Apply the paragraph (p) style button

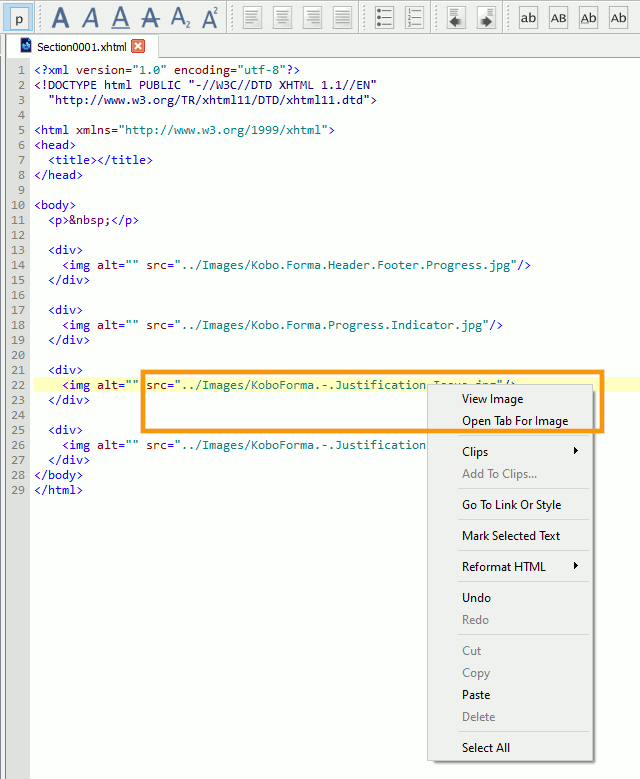pos(18,18)
